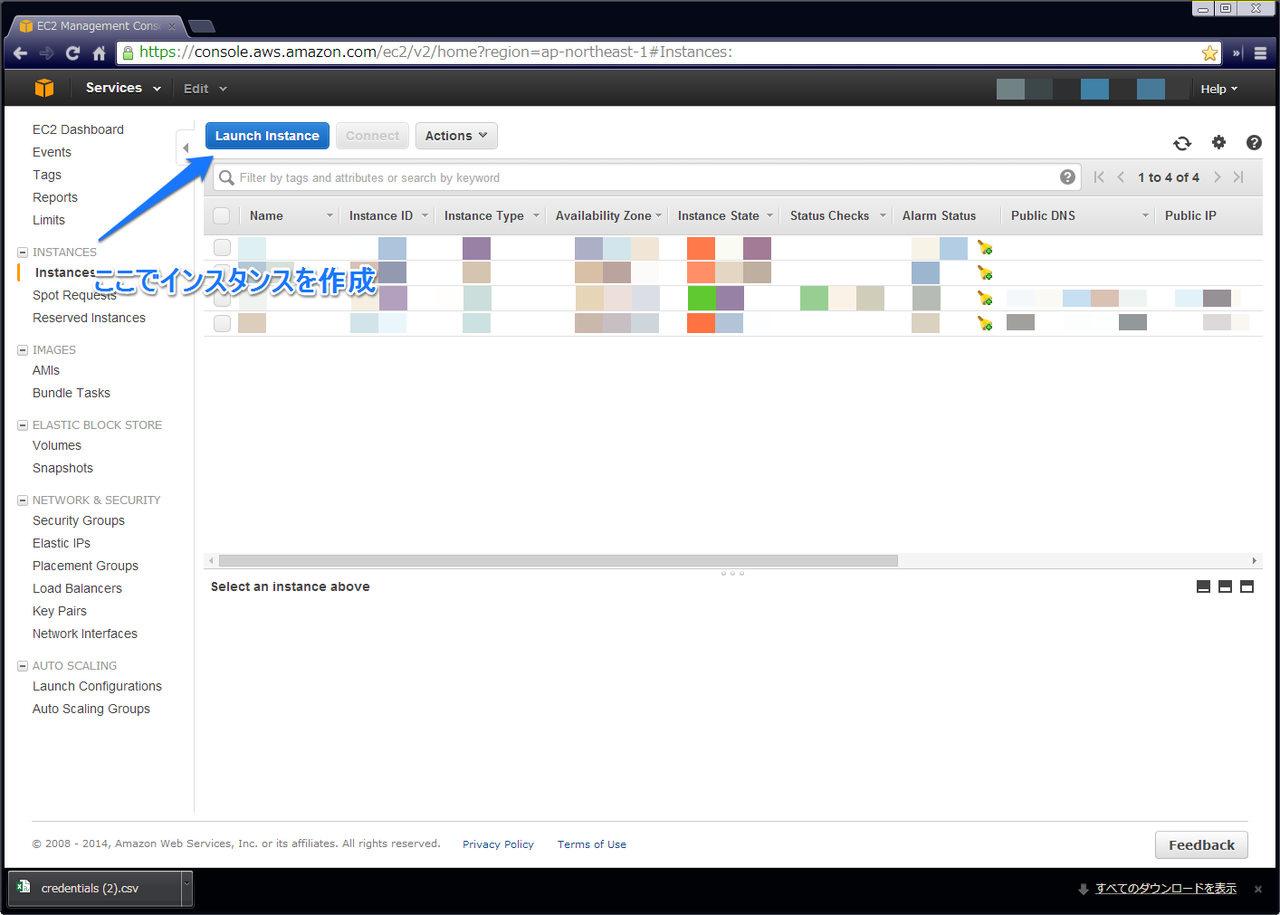The width and height of the screenshot is (1280, 915).
Task: Open the Status Checks column dropdown arrow
Action: tap(883, 216)
